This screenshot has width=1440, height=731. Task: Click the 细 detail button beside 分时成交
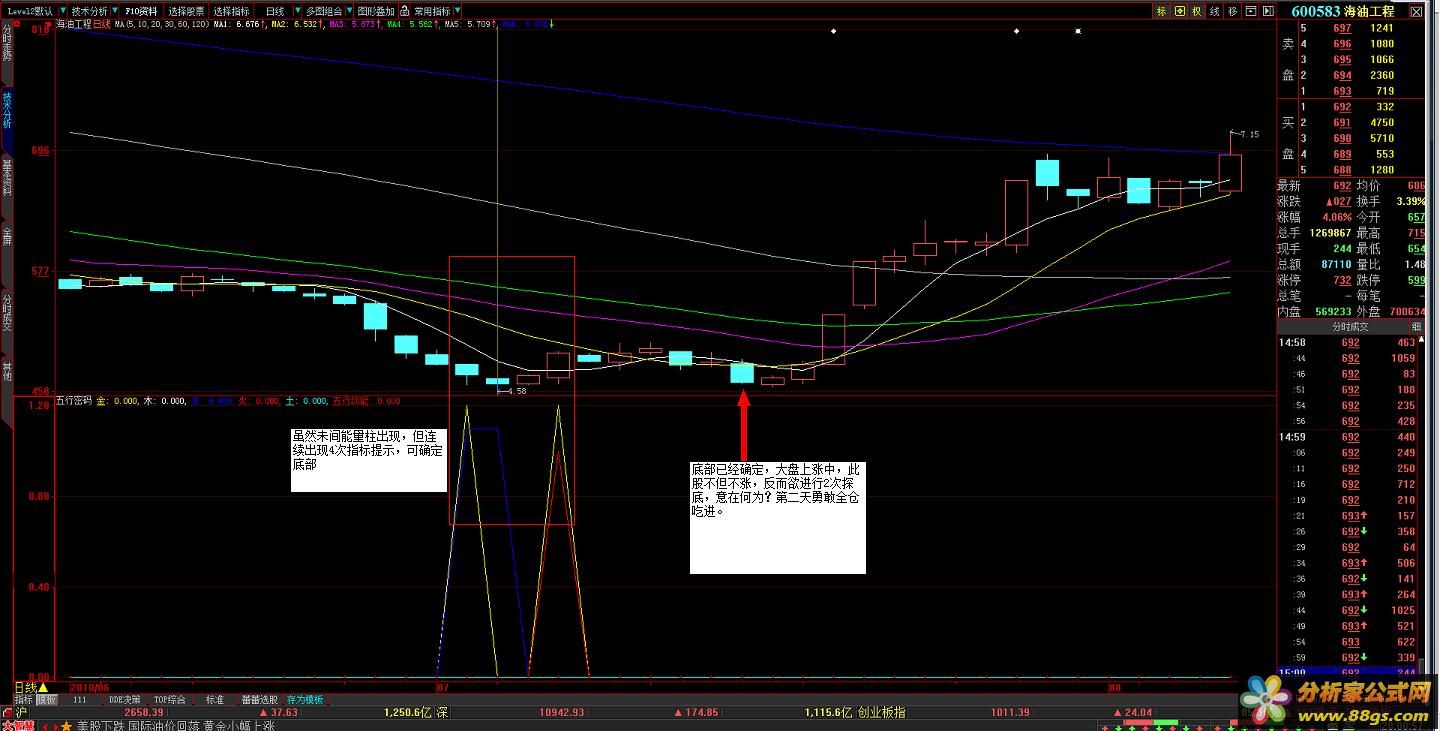pos(1415,327)
